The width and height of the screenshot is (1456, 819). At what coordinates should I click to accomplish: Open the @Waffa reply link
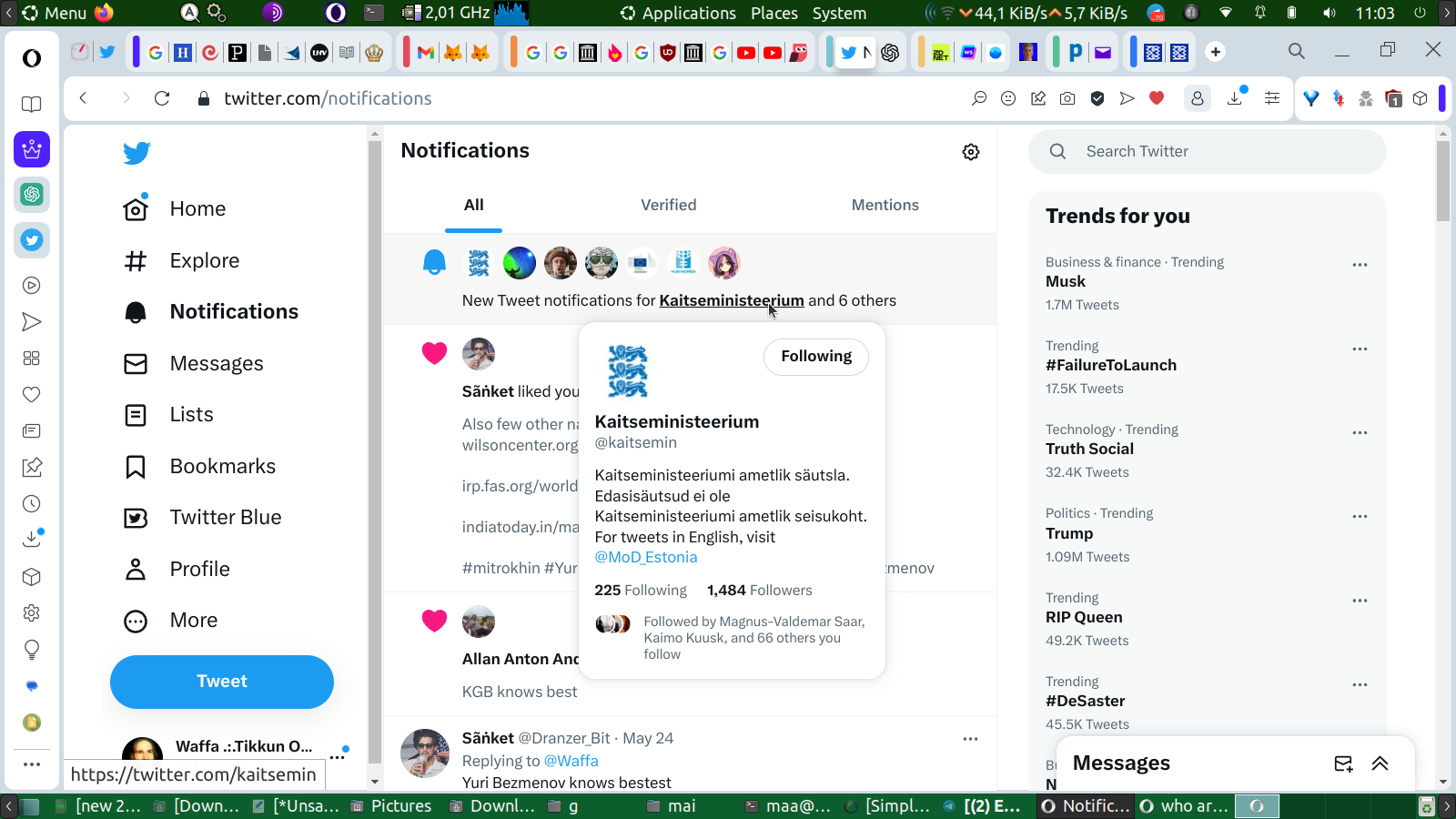click(571, 762)
